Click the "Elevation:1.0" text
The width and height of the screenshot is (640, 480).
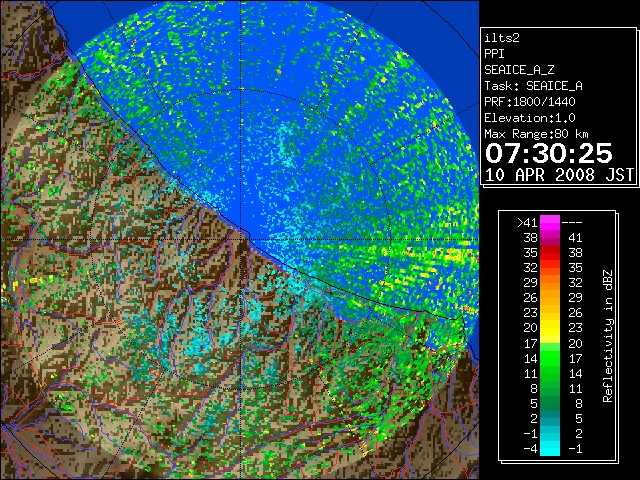(x=530, y=118)
